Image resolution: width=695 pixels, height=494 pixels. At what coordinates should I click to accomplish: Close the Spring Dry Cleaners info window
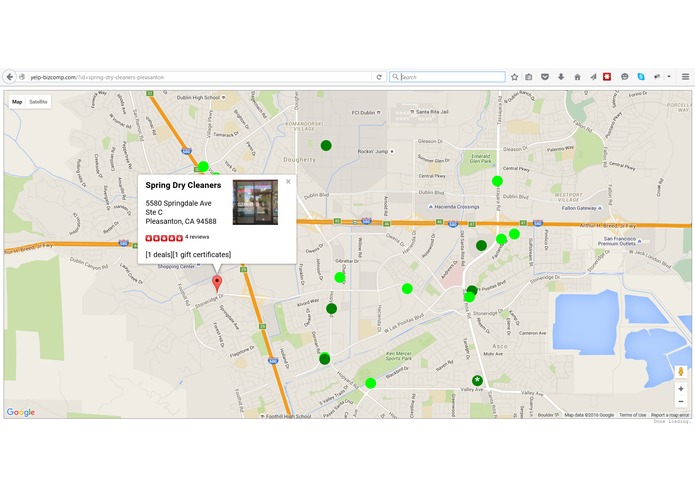(288, 181)
